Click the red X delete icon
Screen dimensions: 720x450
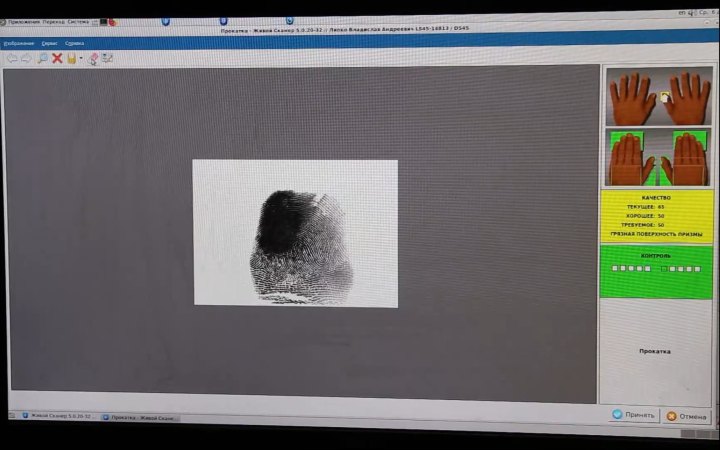[x=57, y=58]
